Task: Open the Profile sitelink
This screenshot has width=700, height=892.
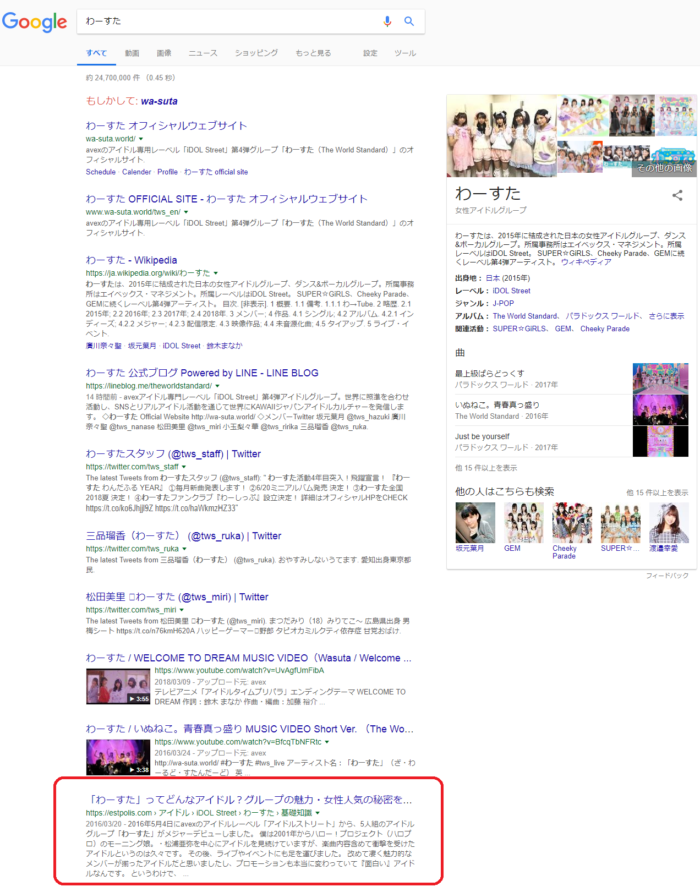Action: [167, 172]
